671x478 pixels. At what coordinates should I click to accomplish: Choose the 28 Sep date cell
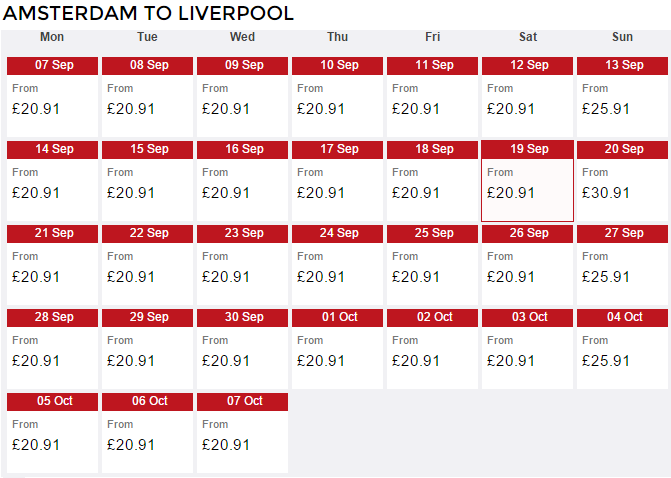tap(52, 349)
